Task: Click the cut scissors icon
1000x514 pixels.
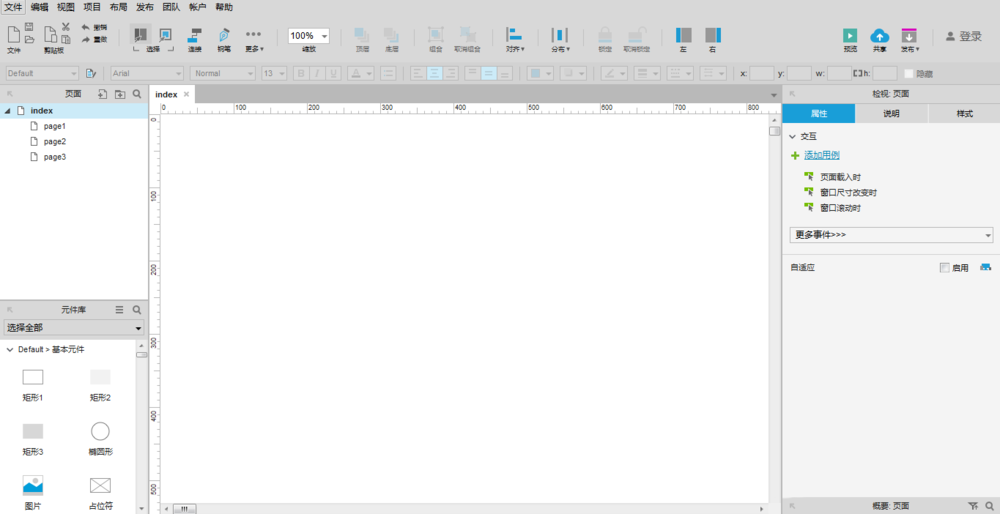Action: 66,27
